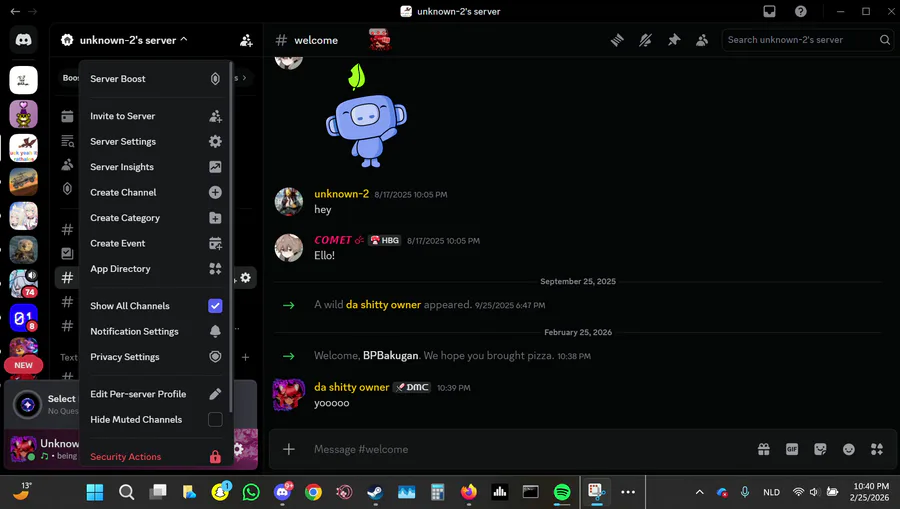Open Steam from the taskbar
The width and height of the screenshot is (900, 509).
[x=375, y=492]
